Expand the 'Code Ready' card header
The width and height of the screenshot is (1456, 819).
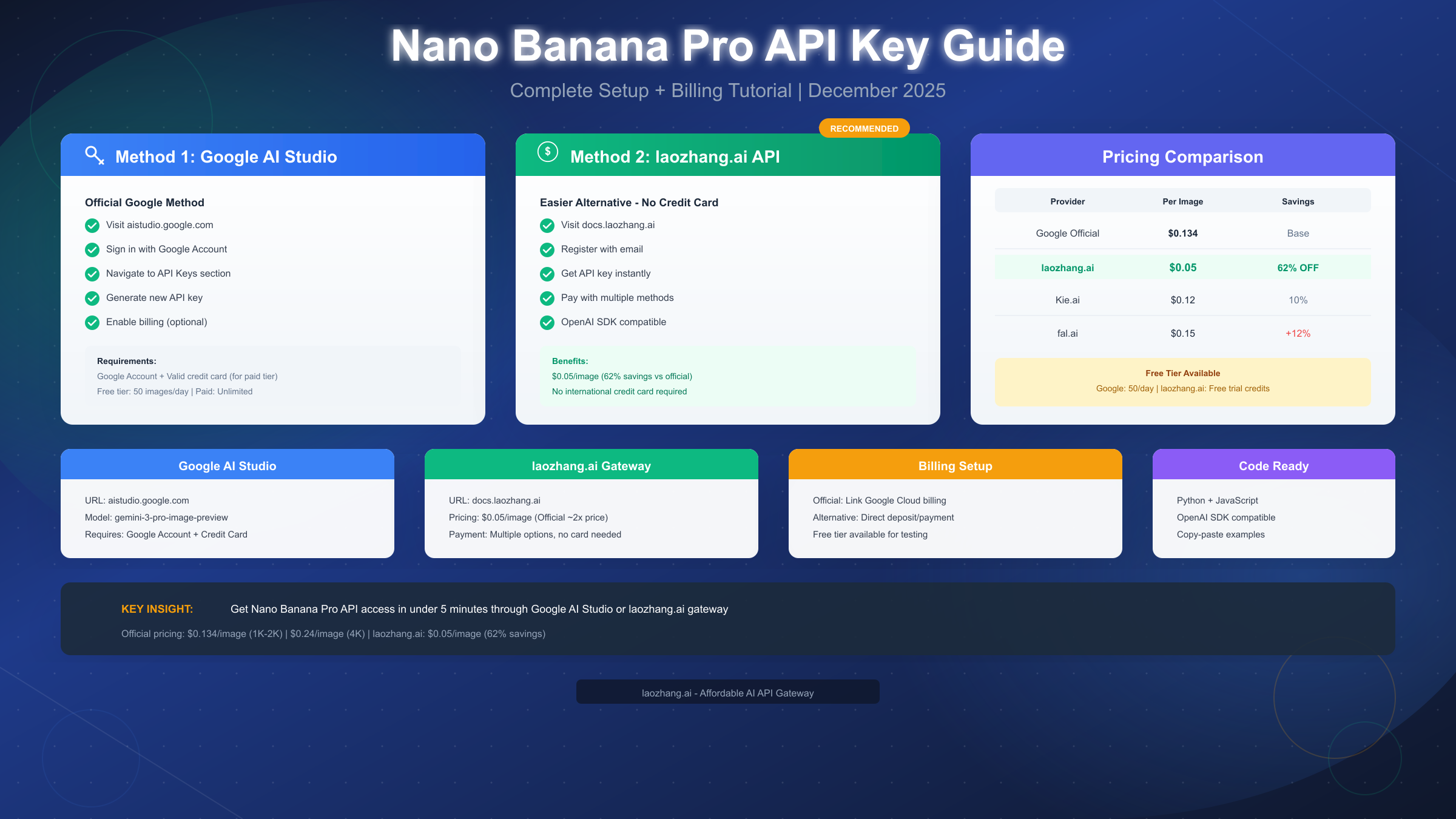1273,465
